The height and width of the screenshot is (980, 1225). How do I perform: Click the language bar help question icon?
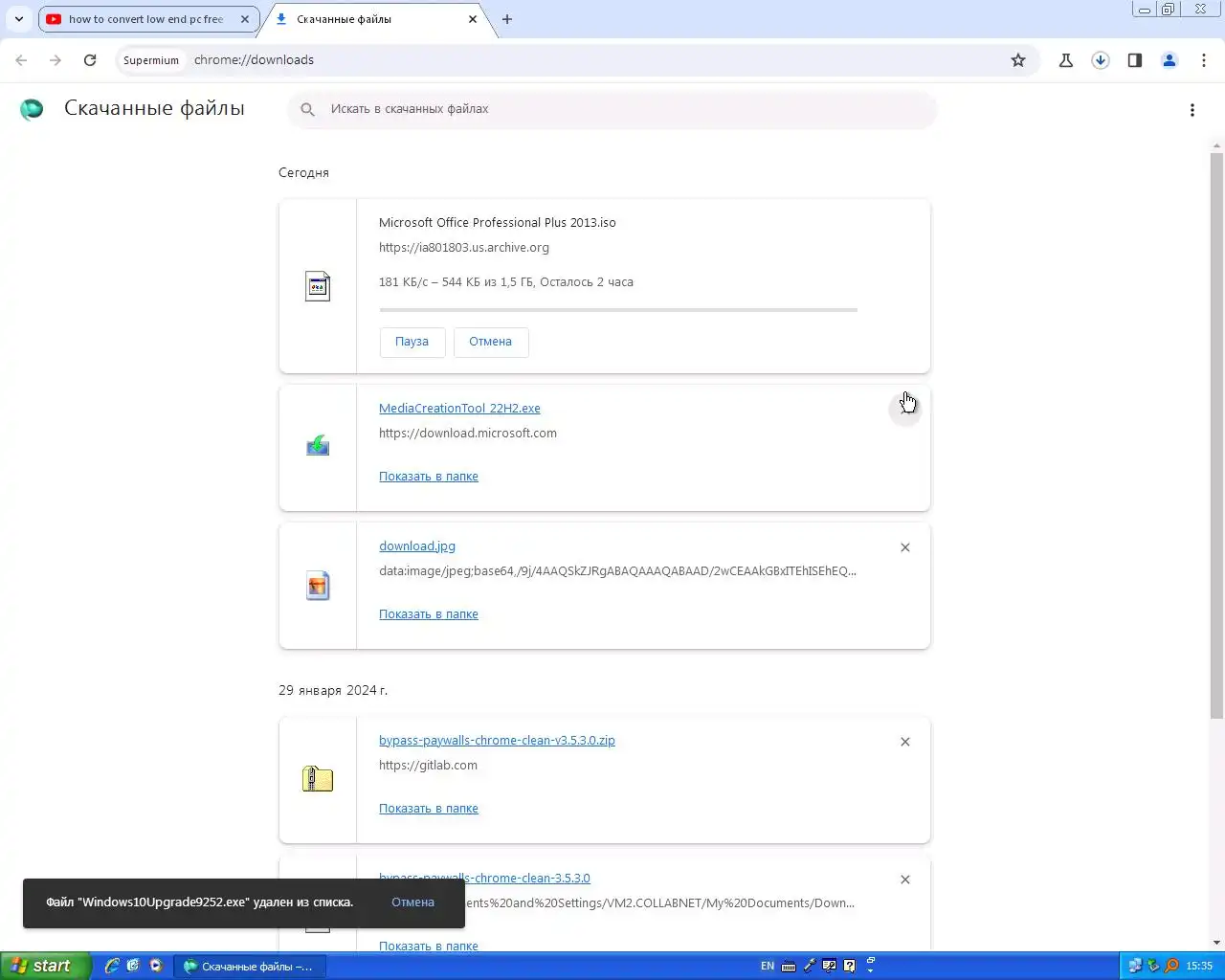[849, 967]
